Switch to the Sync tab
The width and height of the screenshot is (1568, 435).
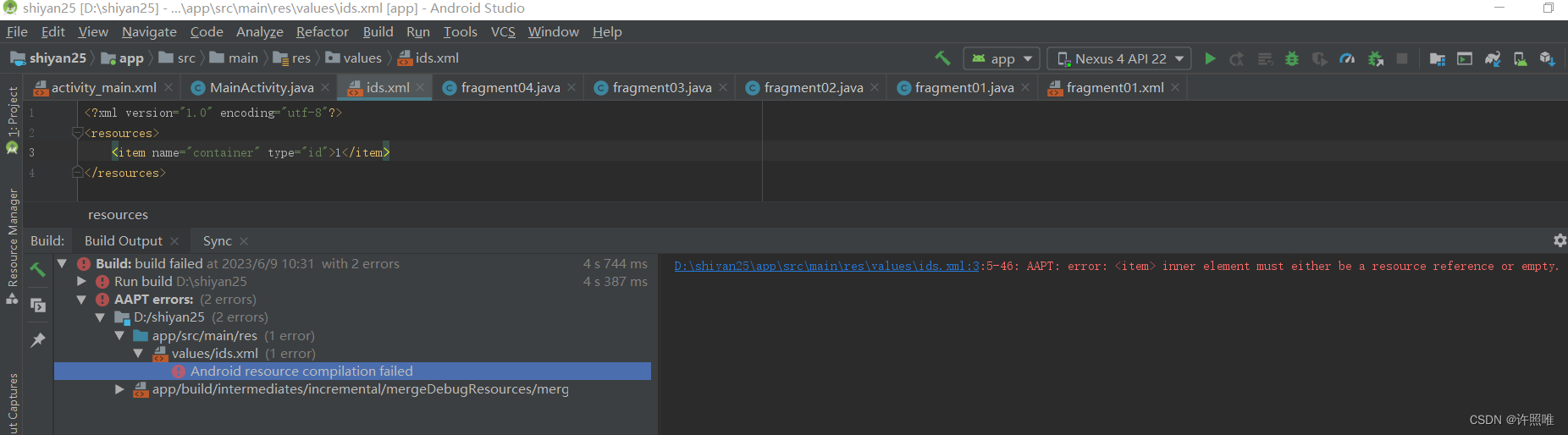218,241
